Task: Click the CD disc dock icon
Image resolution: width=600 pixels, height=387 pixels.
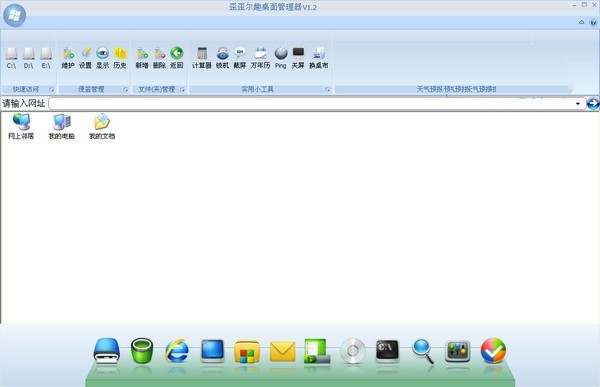Action: tap(352, 351)
